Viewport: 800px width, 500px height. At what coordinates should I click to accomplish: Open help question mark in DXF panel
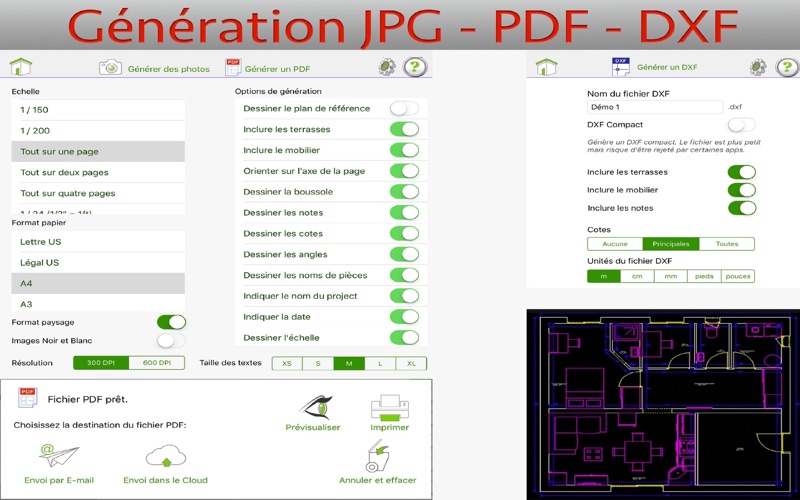click(787, 67)
